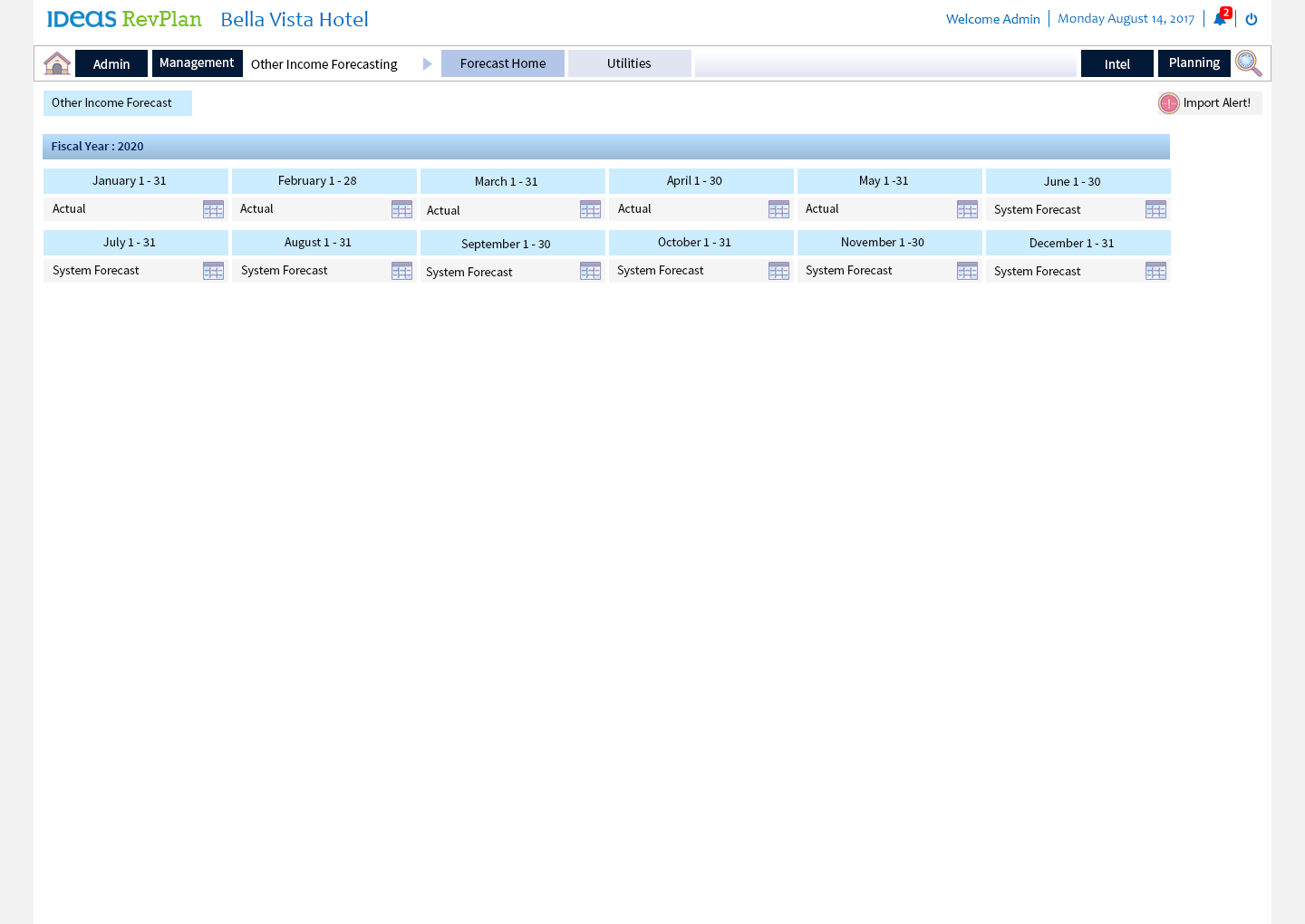Open the Admin menu
Screen dimensions: 1305x924
(111, 64)
